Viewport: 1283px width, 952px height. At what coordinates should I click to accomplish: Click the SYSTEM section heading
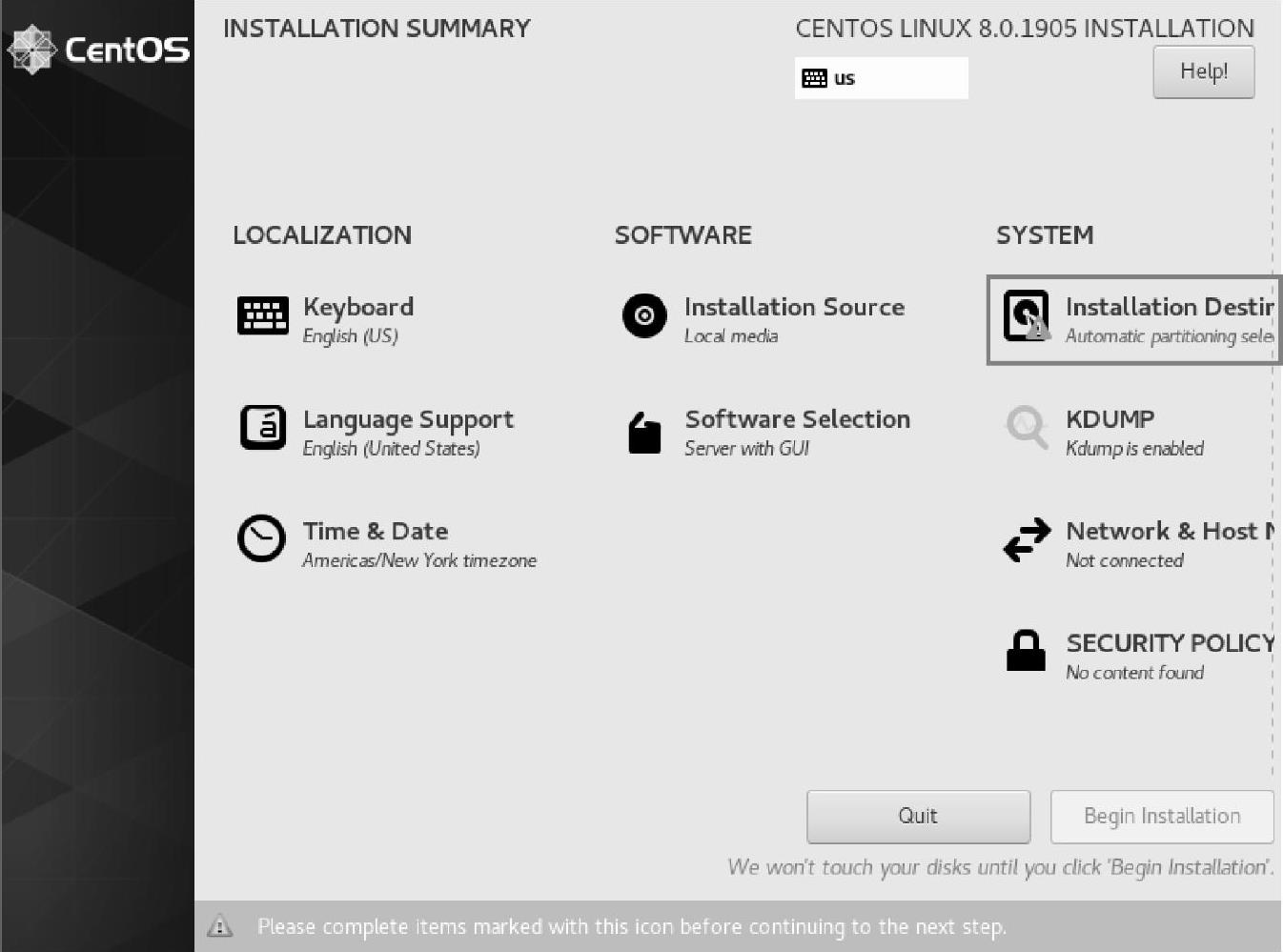coord(1045,235)
